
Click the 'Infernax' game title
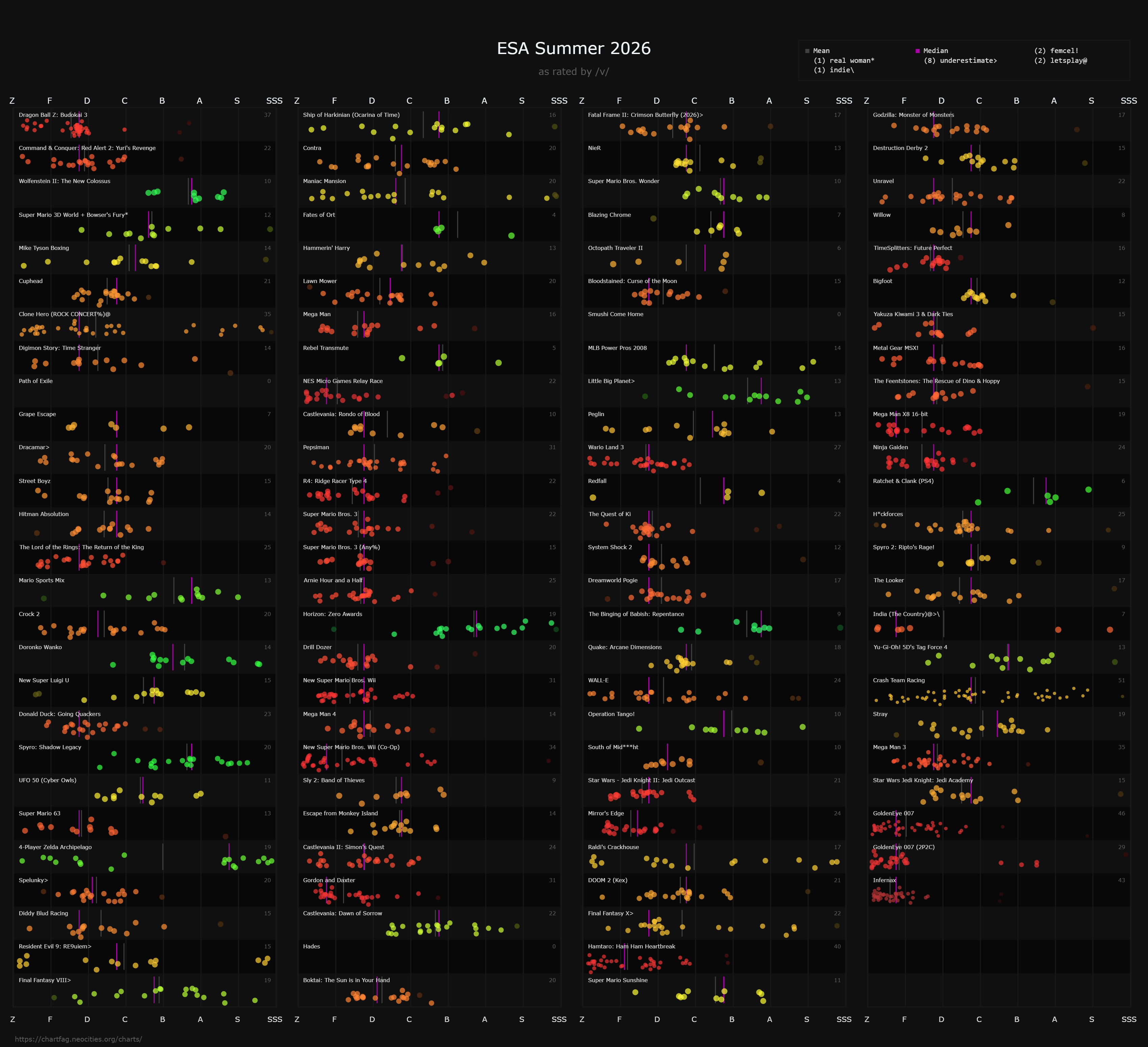coord(884,880)
